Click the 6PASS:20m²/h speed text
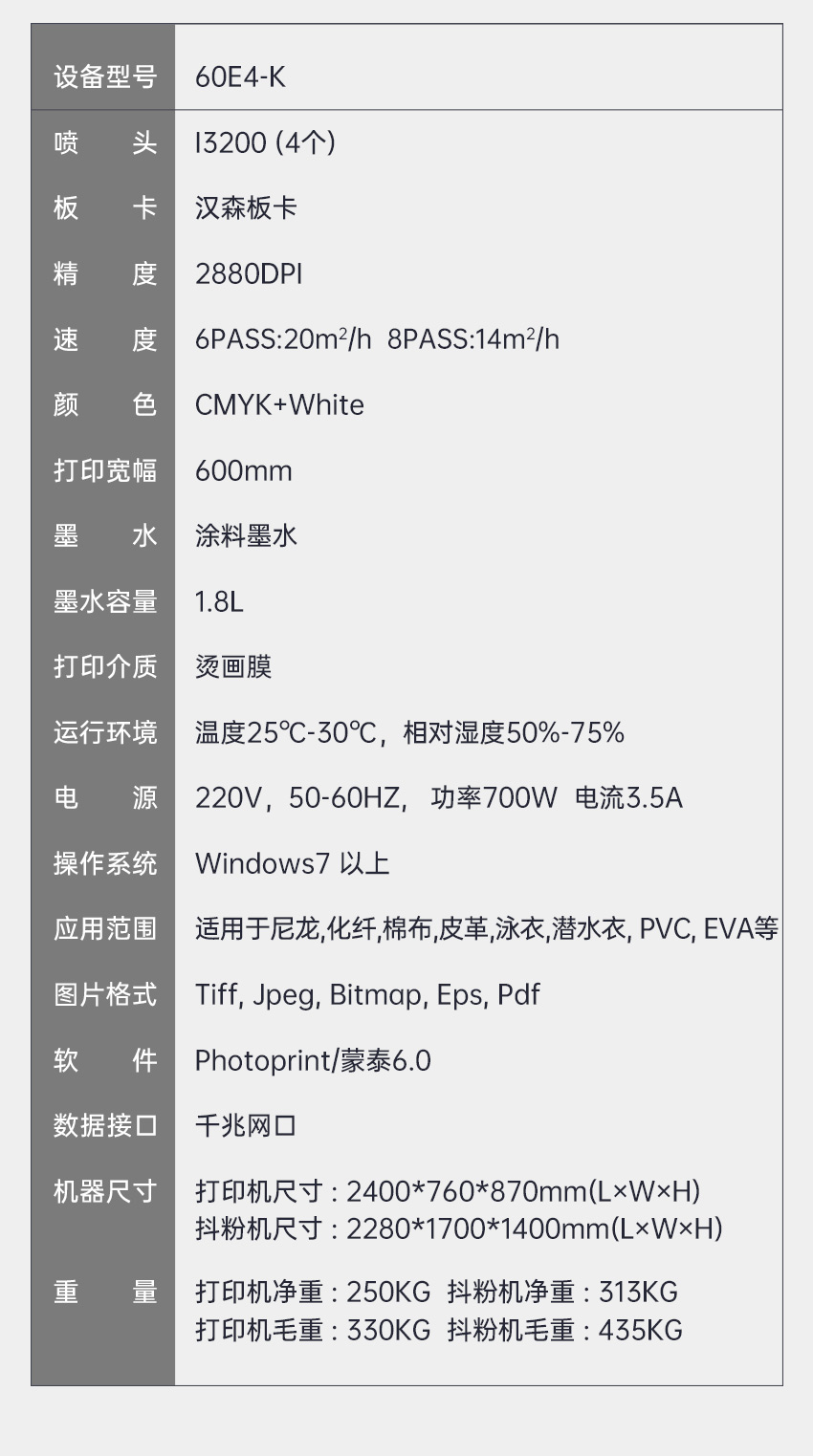This screenshot has width=813, height=1456. pos(282,339)
